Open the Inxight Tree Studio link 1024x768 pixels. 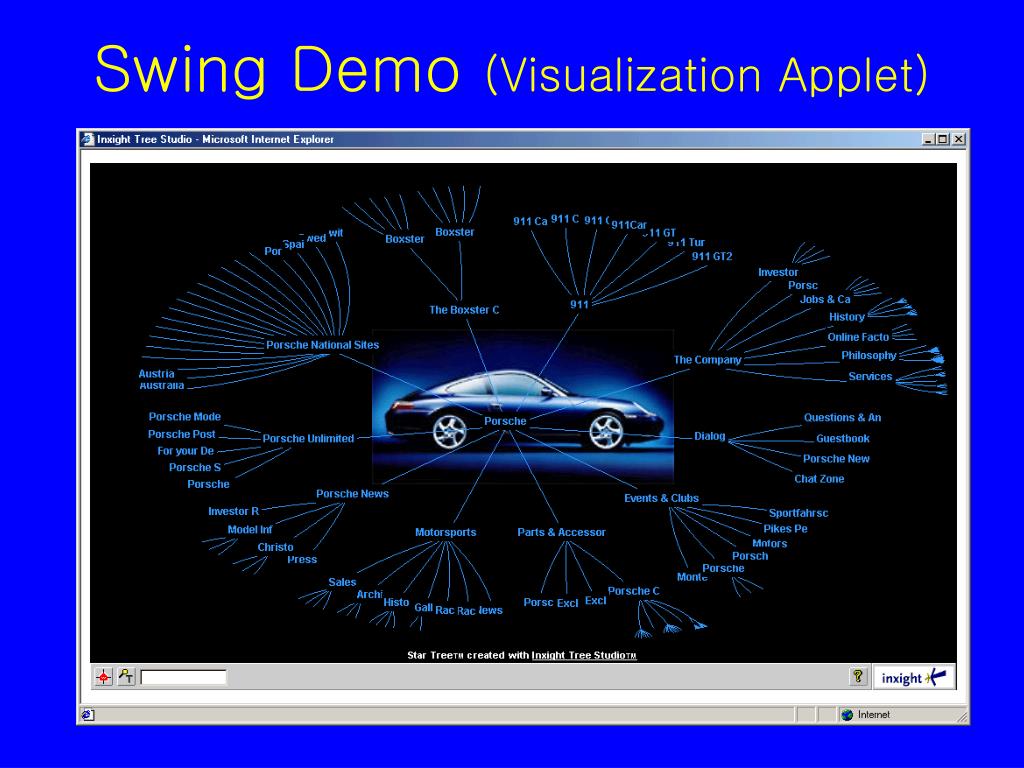pos(584,655)
